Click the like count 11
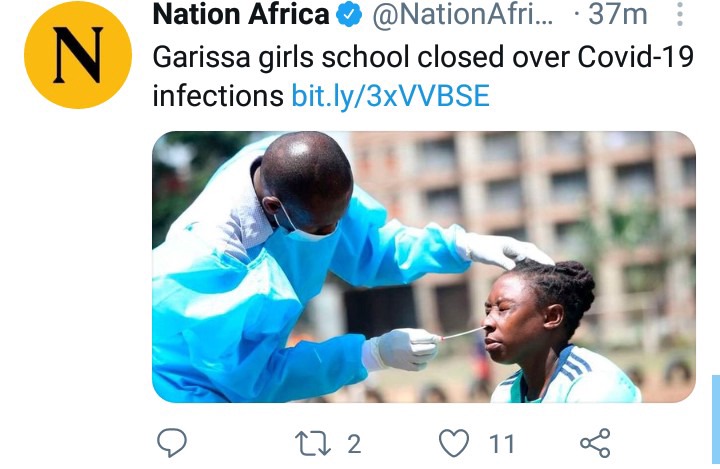Viewport: 720px width, 469px height. pyautogui.click(x=501, y=444)
